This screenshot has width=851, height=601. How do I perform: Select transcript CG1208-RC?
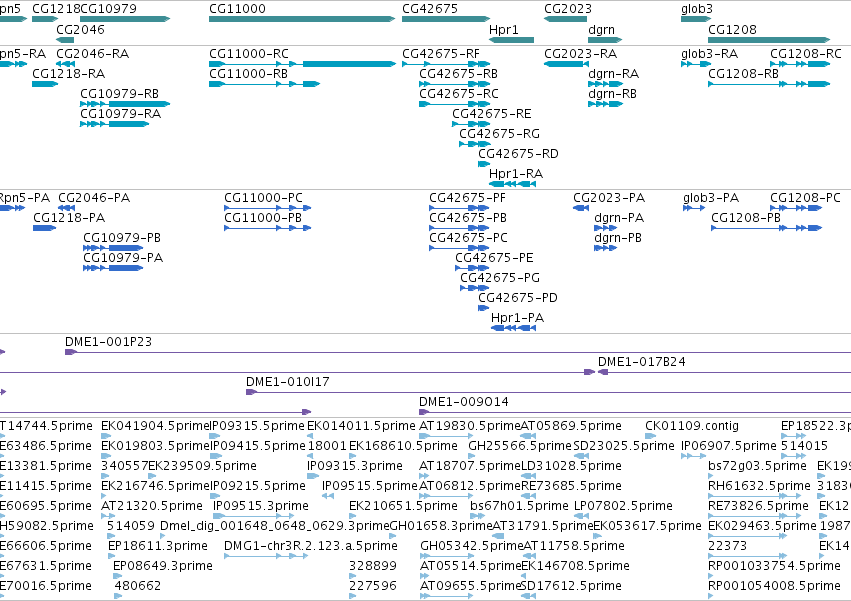click(805, 54)
